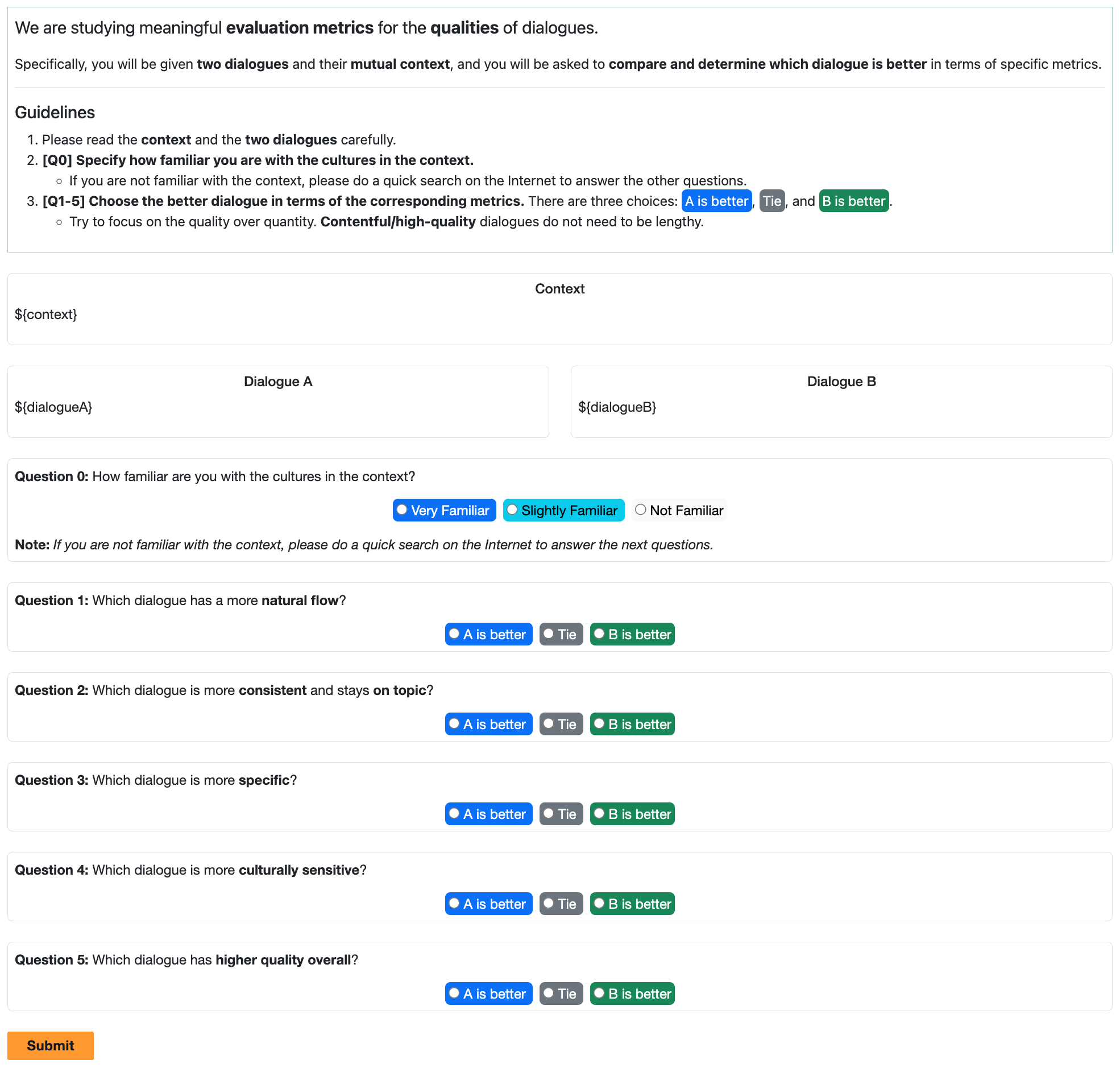
Task: Choose A is better for more specific
Action: (x=454, y=814)
